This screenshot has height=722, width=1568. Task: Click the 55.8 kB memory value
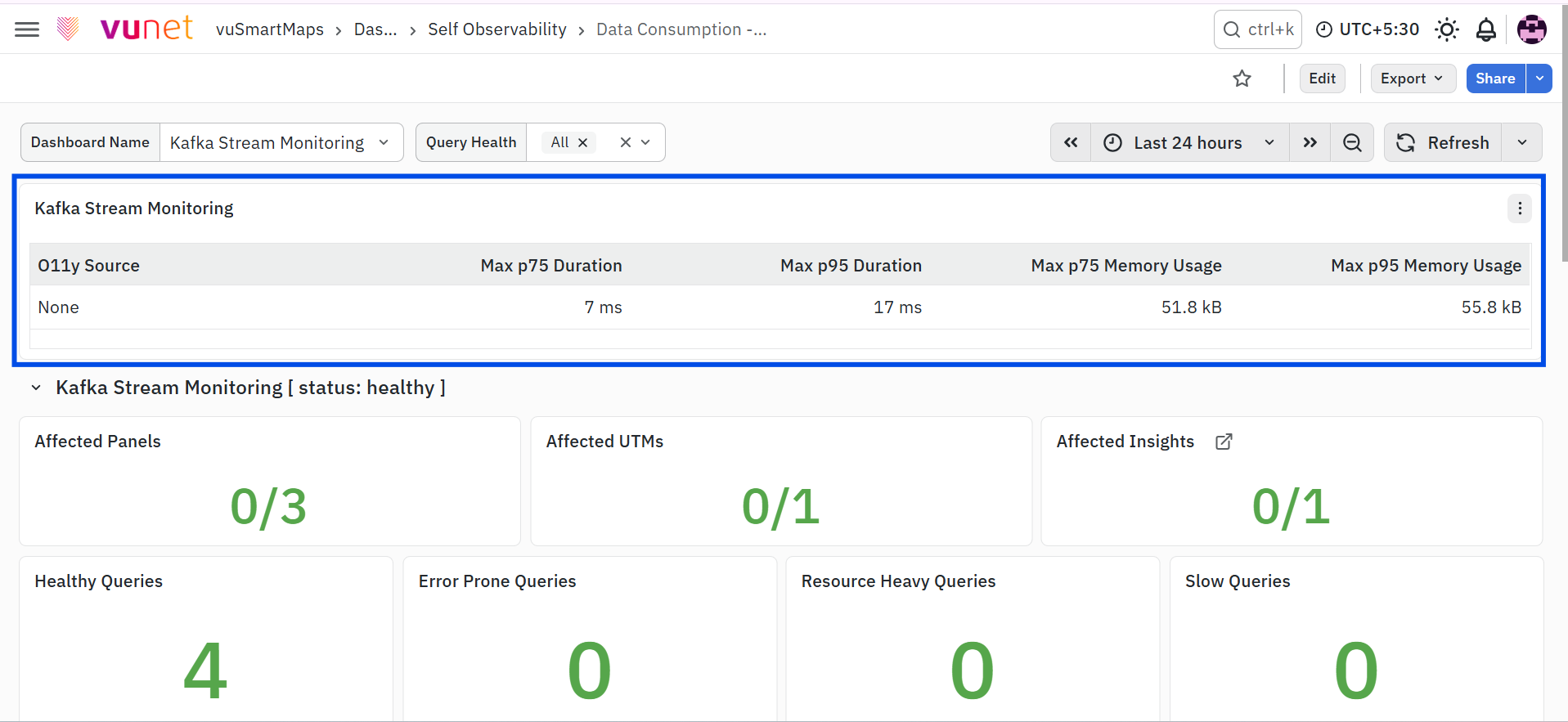click(1491, 307)
